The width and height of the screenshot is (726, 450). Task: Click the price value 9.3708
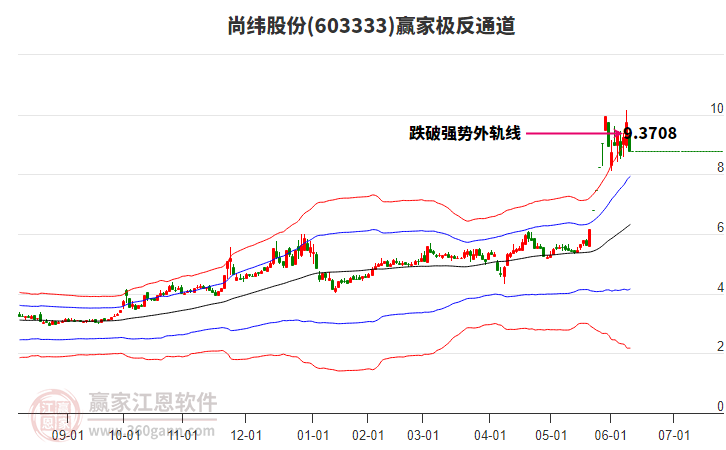(650, 133)
